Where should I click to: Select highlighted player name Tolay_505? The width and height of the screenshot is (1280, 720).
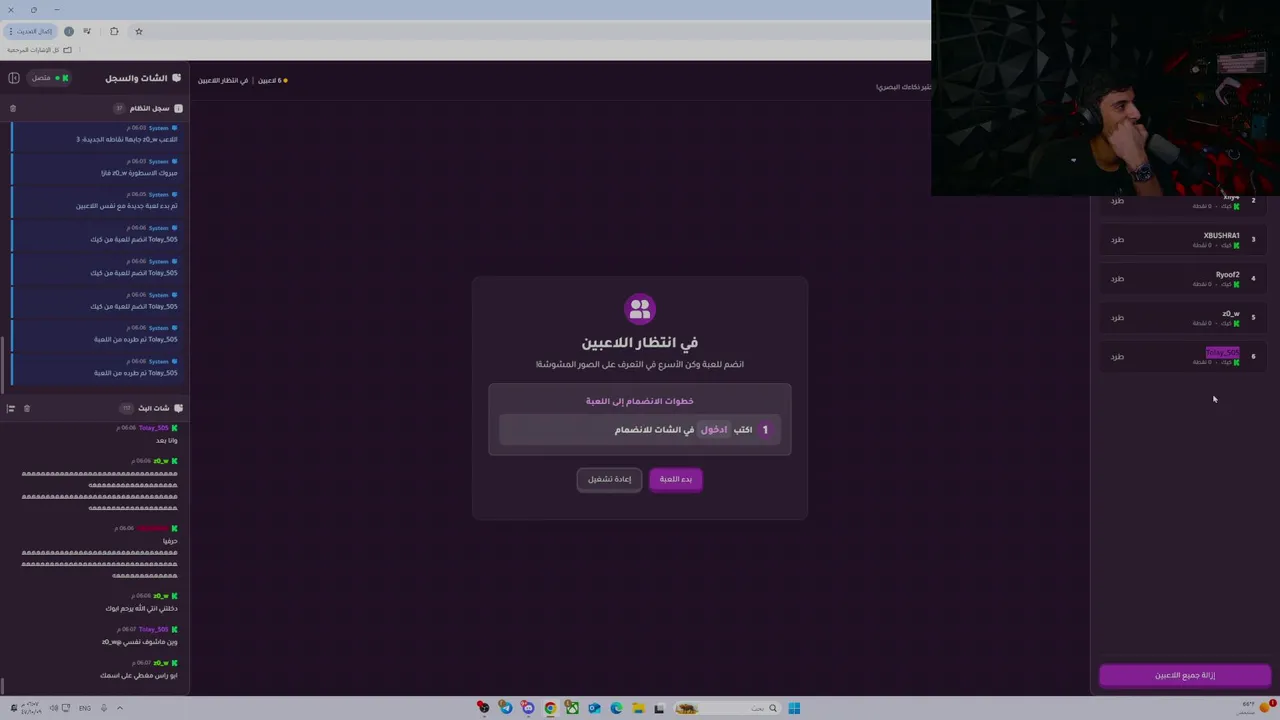pyautogui.click(x=1222, y=353)
